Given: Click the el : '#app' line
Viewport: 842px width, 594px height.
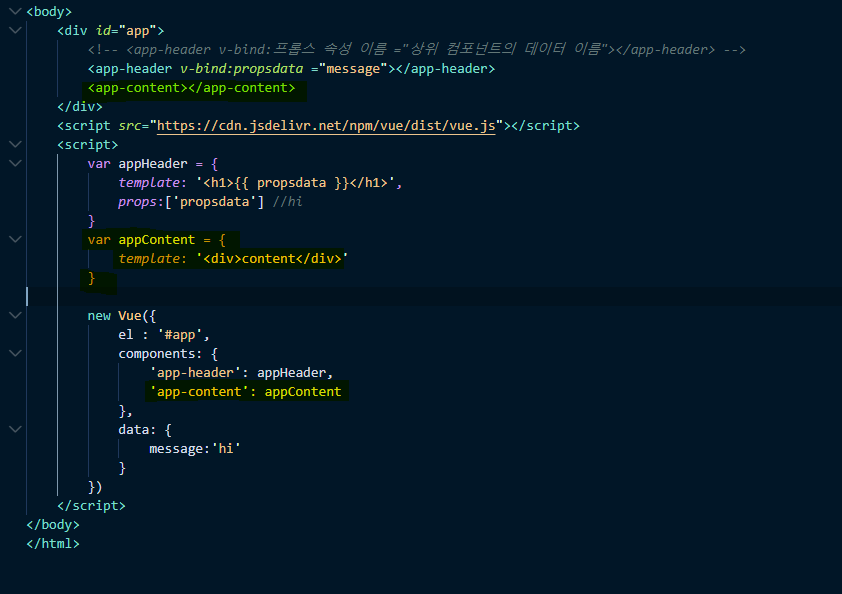Looking at the screenshot, I should 164,335.
